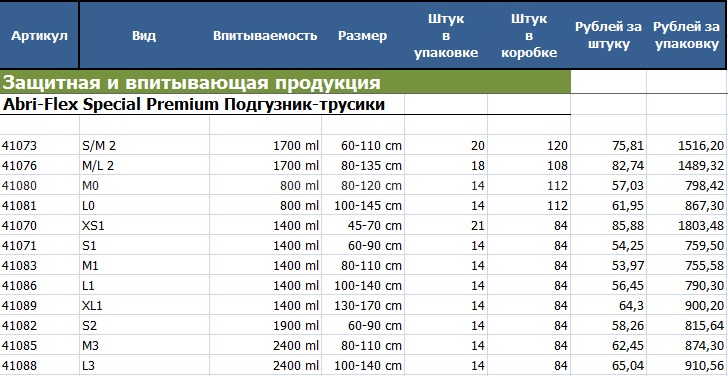Screen dimensions: 728x376
Task: Click article cell 41088
Action: 39,365
